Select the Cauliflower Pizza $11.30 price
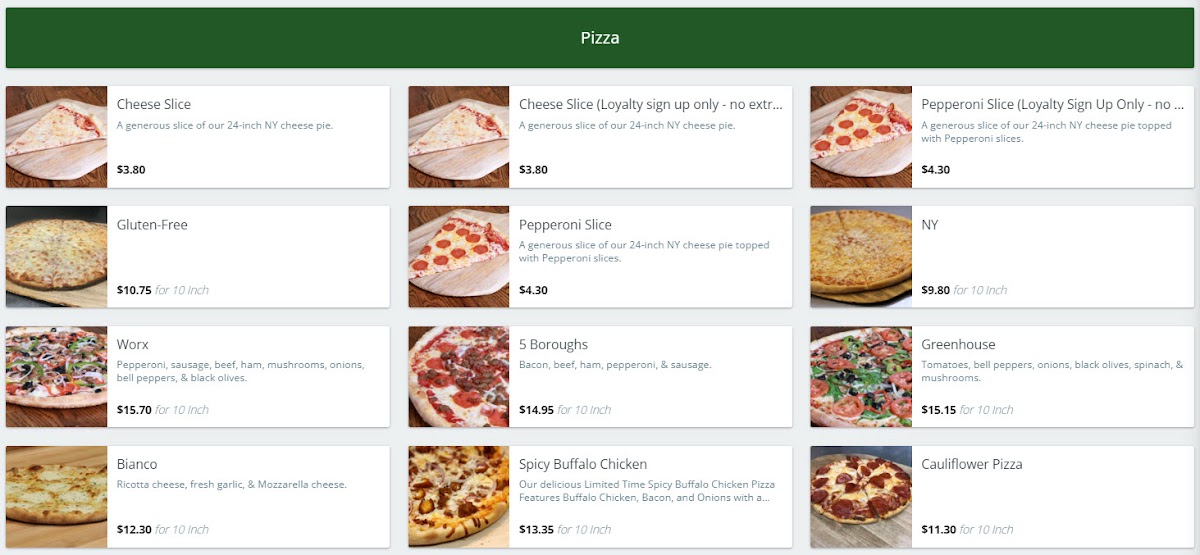Screen dimensions: 1200x555 [936, 530]
